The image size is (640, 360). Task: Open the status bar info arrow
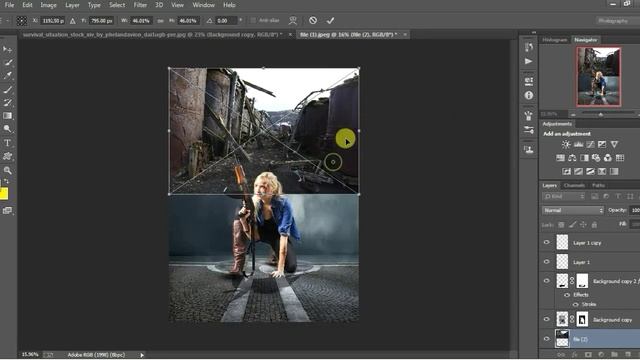[142, 355]
